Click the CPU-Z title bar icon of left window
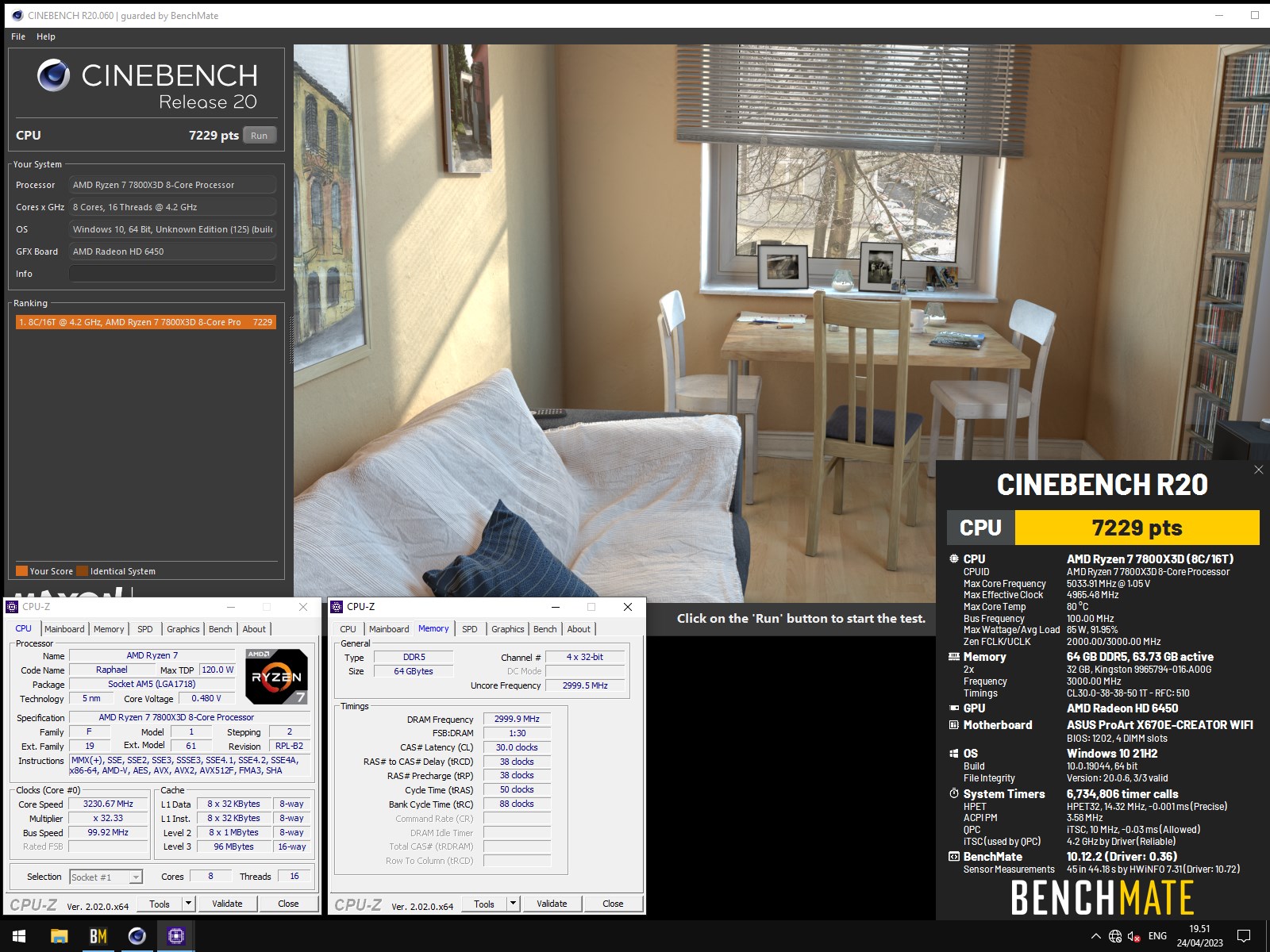 pos(12,607)
